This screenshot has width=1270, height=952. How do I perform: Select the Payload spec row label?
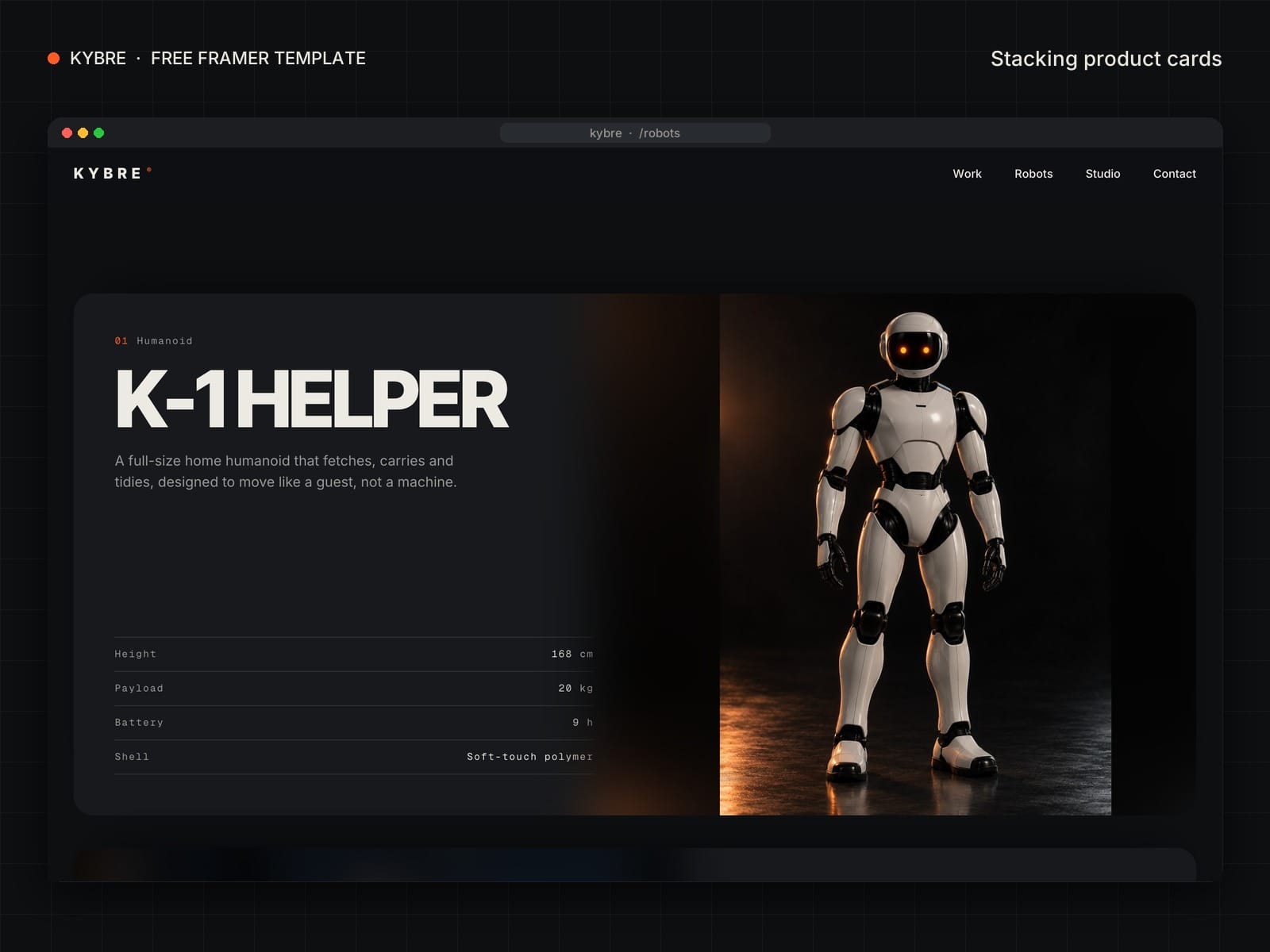pyautogui.click(x=139, y=689)
